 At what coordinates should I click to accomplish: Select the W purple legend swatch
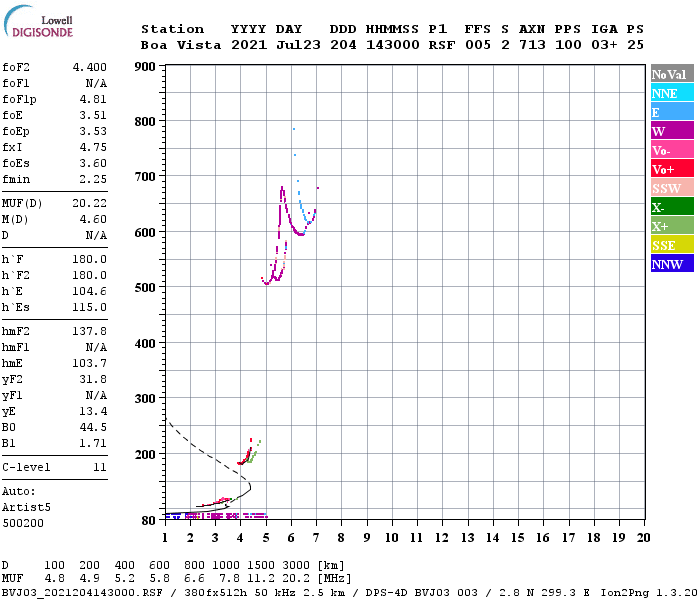click(x=672, y=131)
